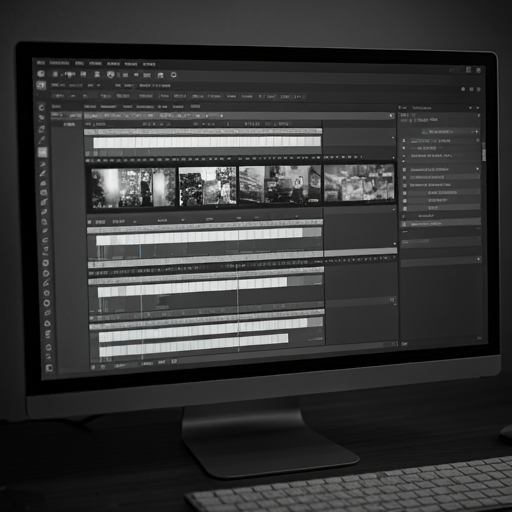Click the highlighted bottom row in the right panel list
512x512 pixels.
(x=440, y=223)
